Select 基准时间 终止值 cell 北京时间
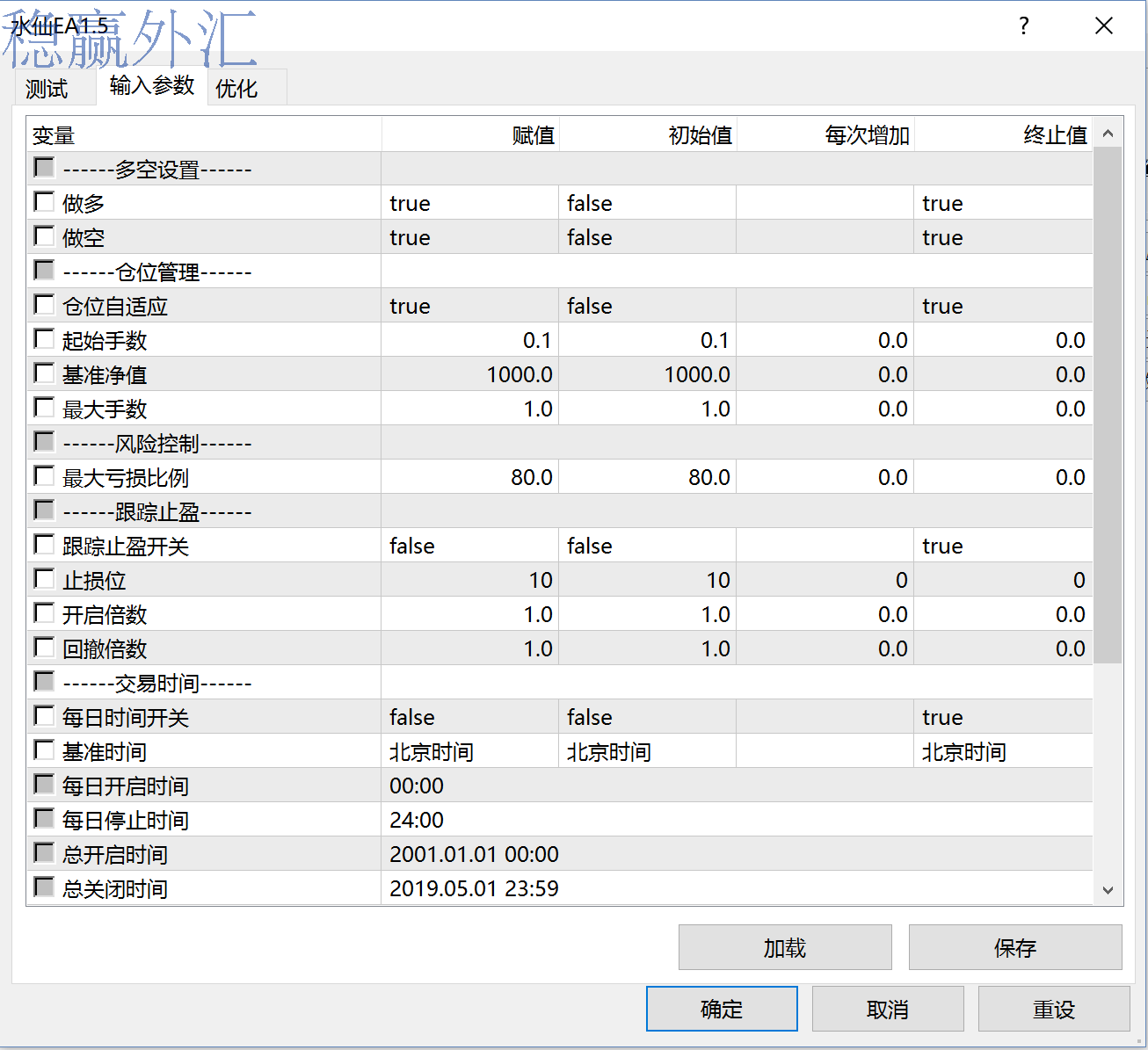The image size is (1148, 1050). click(x=1004, y=751)
